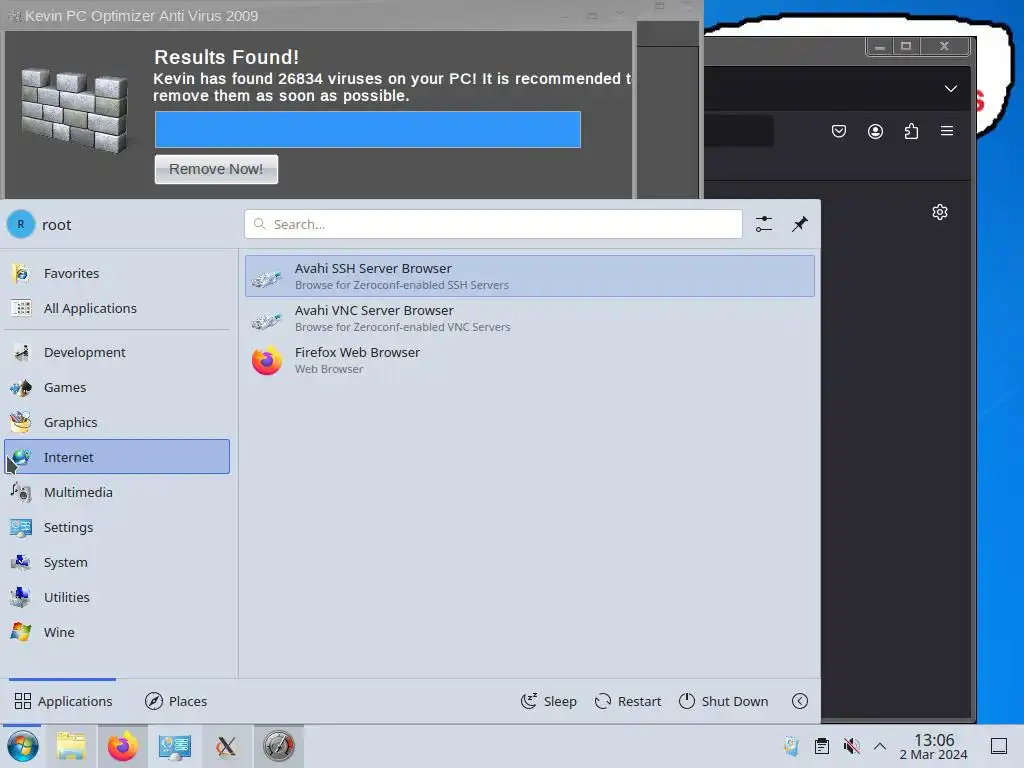Open the Favorites category

pos(117,273)
